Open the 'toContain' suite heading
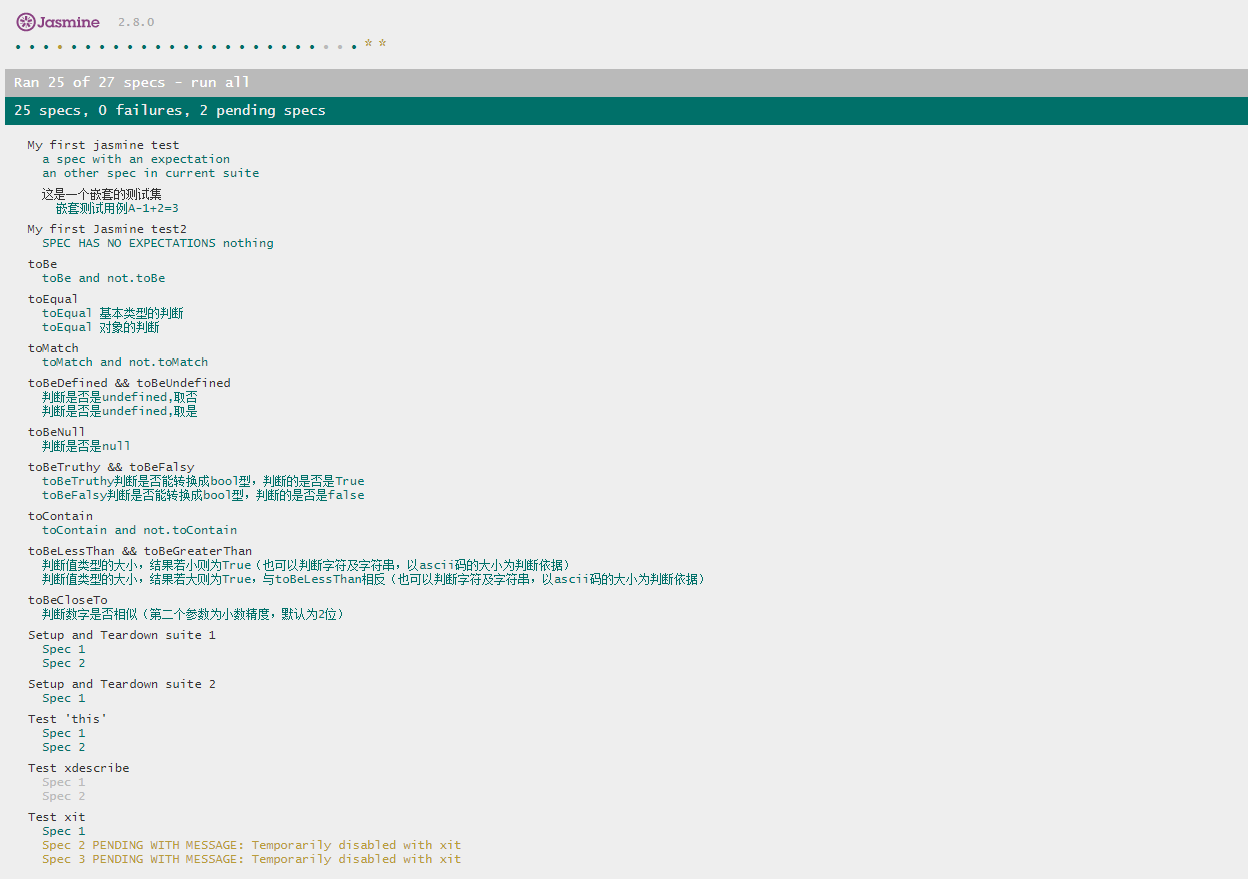This screenshot has height=880, width=1248. click(60, 516)
